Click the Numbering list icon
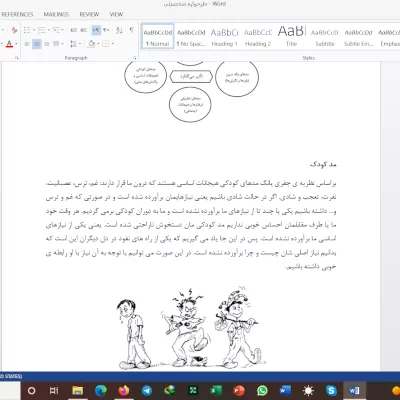Screen dimensions: 400x400 point(41,30)
